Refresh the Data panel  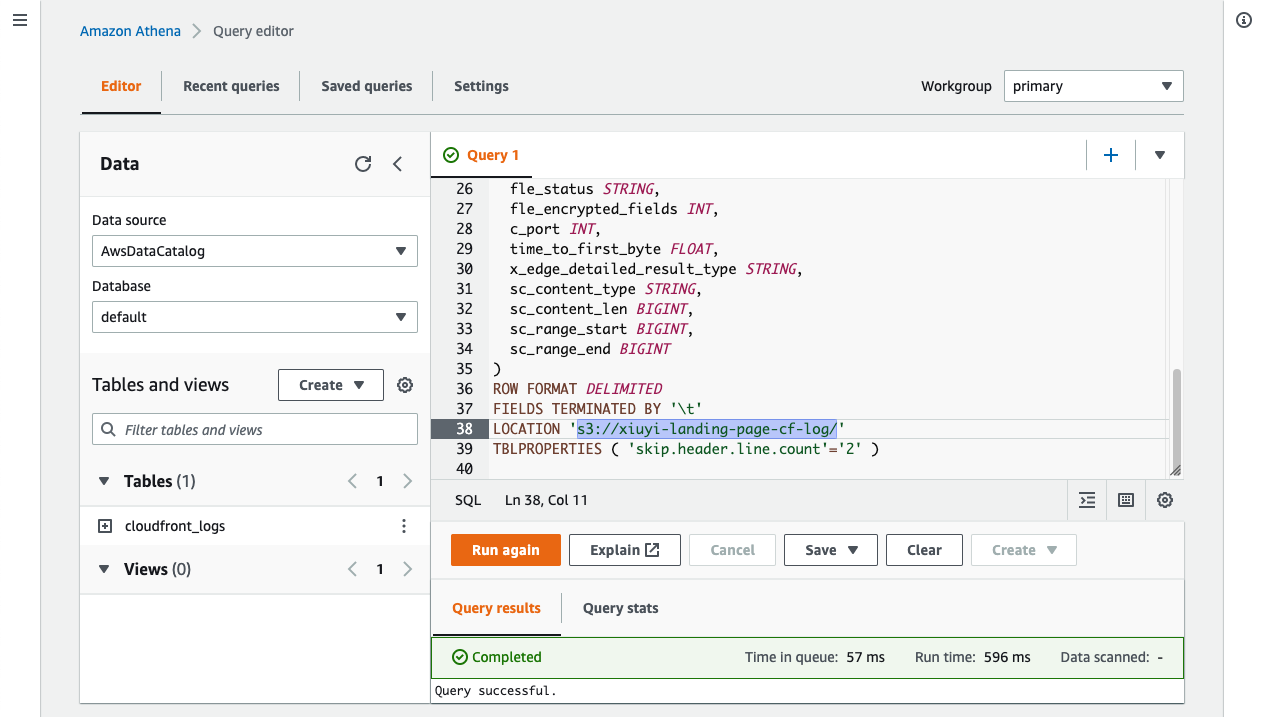click(x=363, y=164)
